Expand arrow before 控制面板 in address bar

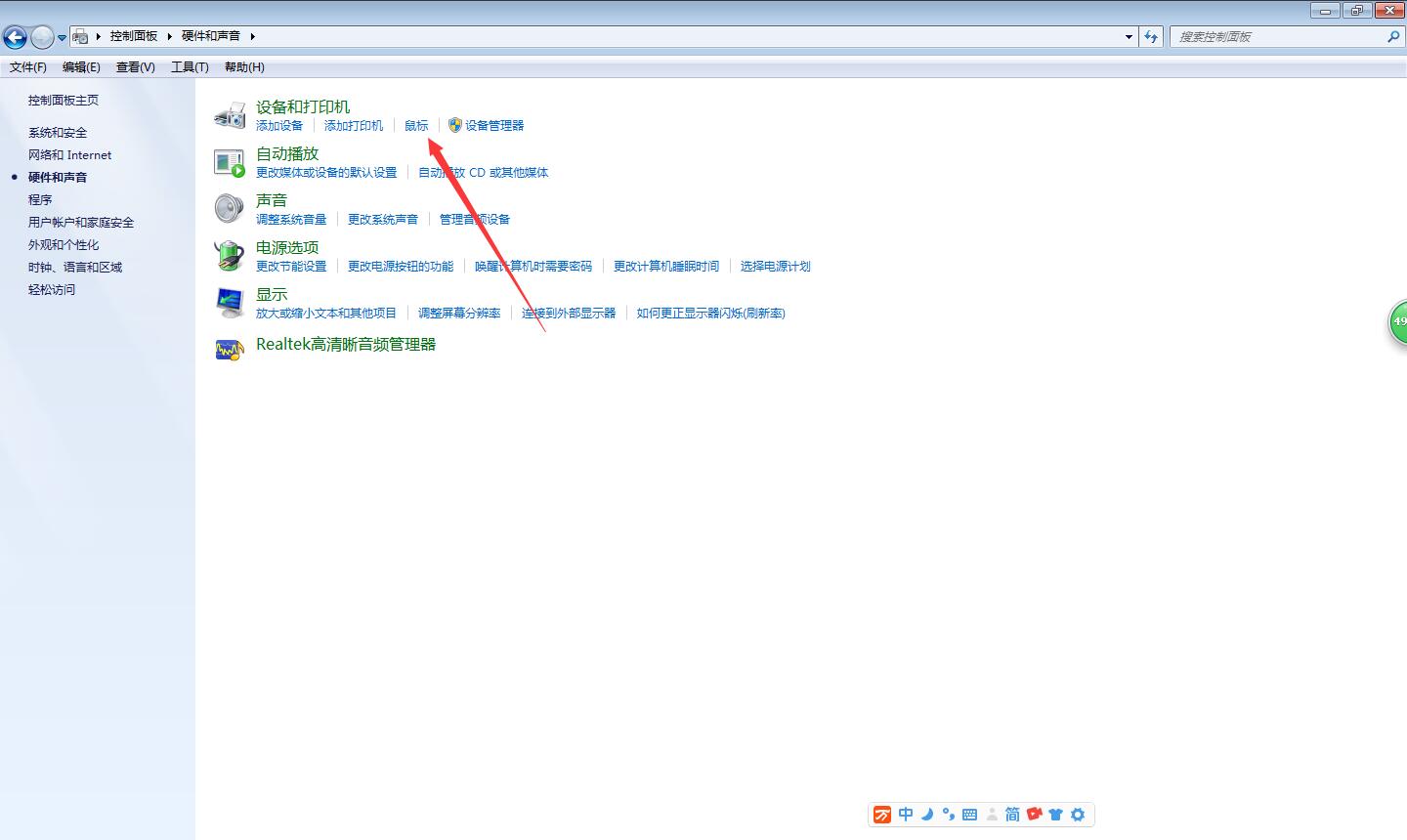tap(99, 36)
